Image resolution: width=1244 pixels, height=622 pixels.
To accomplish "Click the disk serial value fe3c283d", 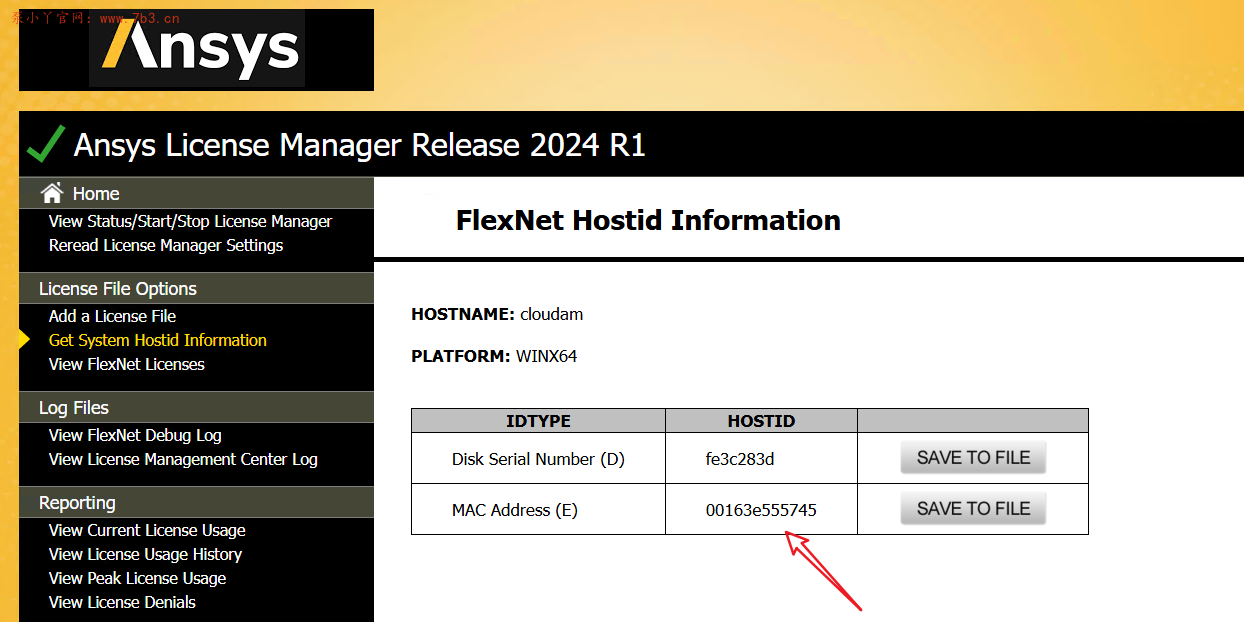I will [x=740, y=459].
